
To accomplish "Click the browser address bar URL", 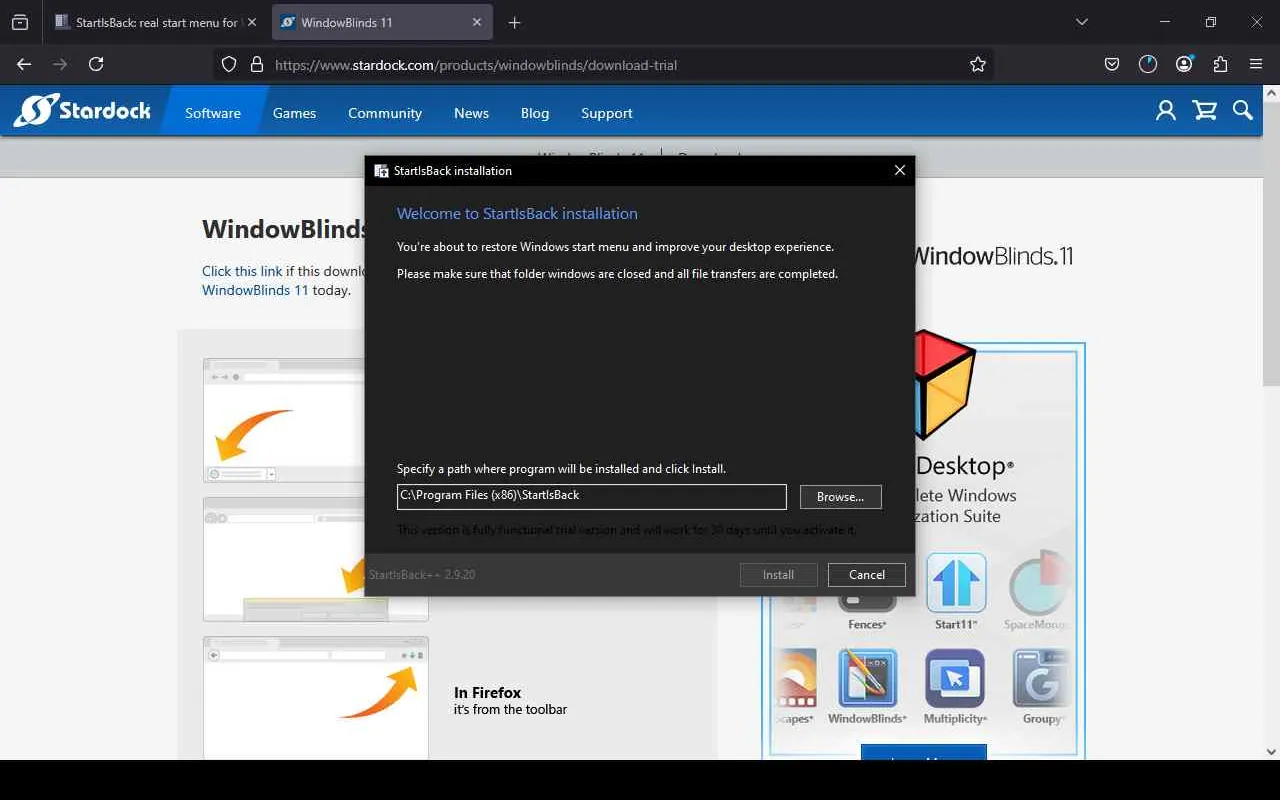I will [476, 65].
